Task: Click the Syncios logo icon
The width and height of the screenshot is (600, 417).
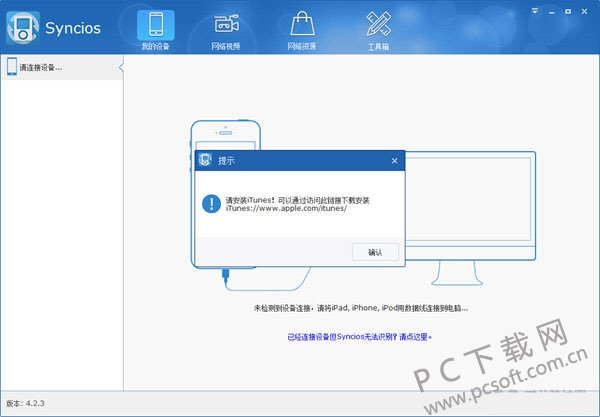Action: coord(23,28)
